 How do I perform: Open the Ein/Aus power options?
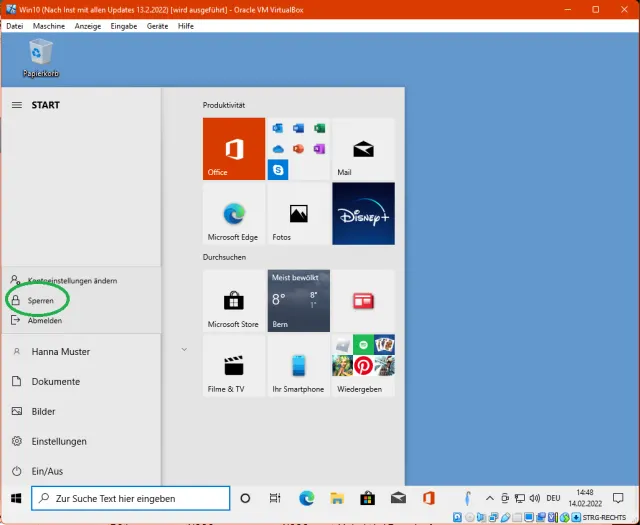tap(47, 471)
